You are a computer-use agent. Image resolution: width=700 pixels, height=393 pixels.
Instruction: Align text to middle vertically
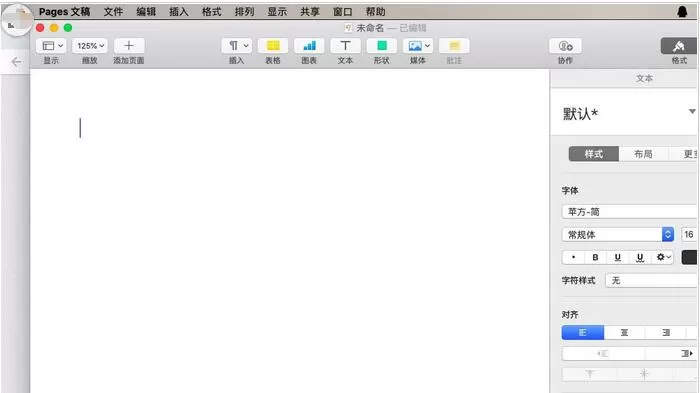coord(644,374)
